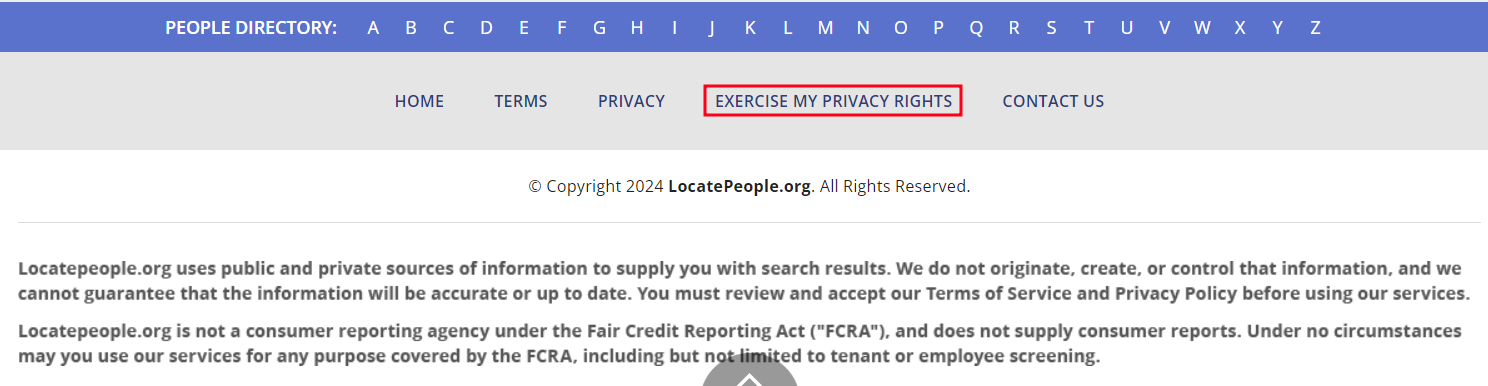Screen dimensions: 1488x386
Task: Open the Terms page link
Action: tap(521, 101)
